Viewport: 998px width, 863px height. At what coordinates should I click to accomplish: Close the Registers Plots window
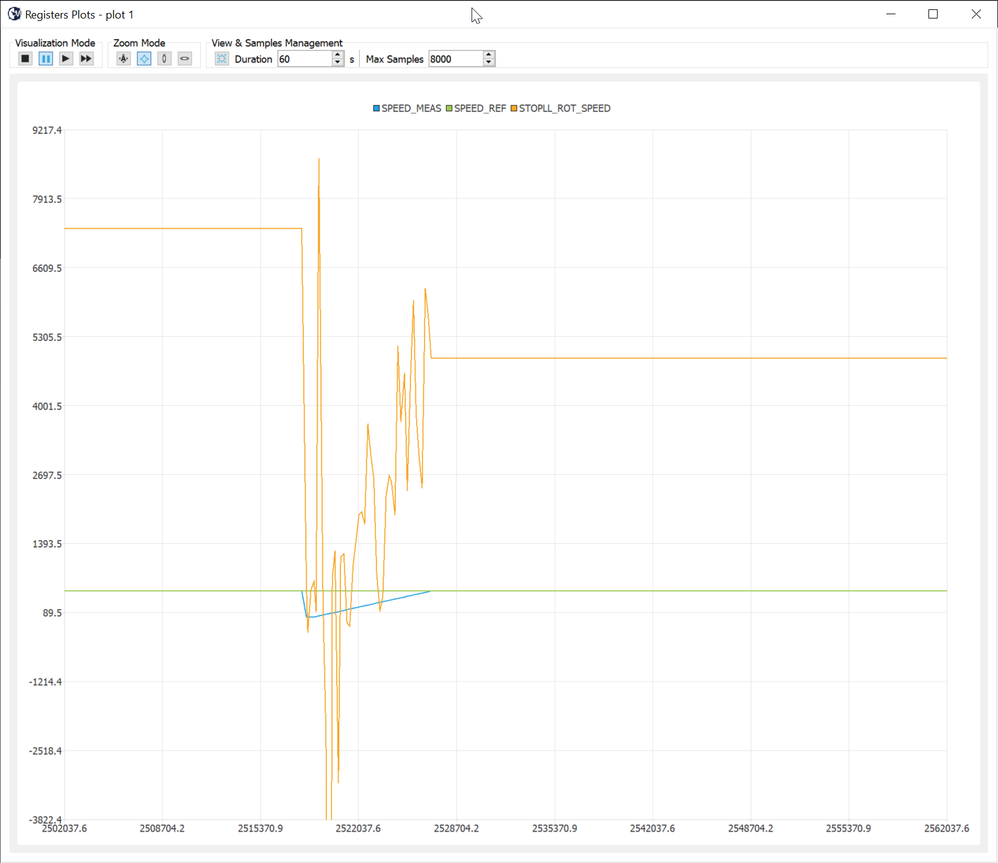976,14
